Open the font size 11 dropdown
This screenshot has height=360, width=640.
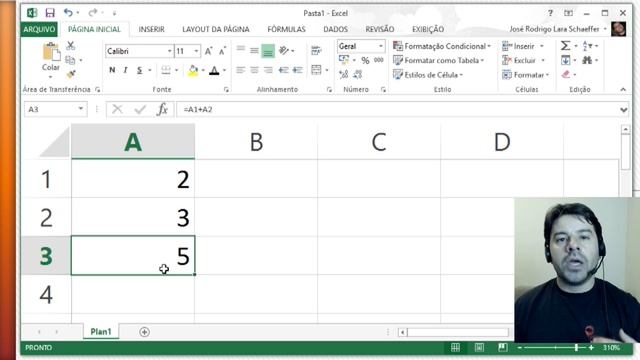coord(196,51)
